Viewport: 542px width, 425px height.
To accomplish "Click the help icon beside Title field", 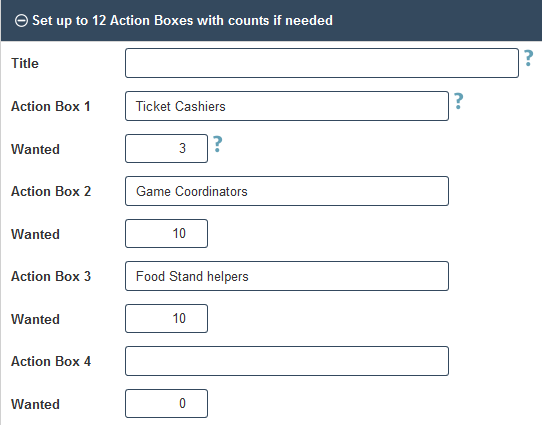I will (x=529, y=58).
